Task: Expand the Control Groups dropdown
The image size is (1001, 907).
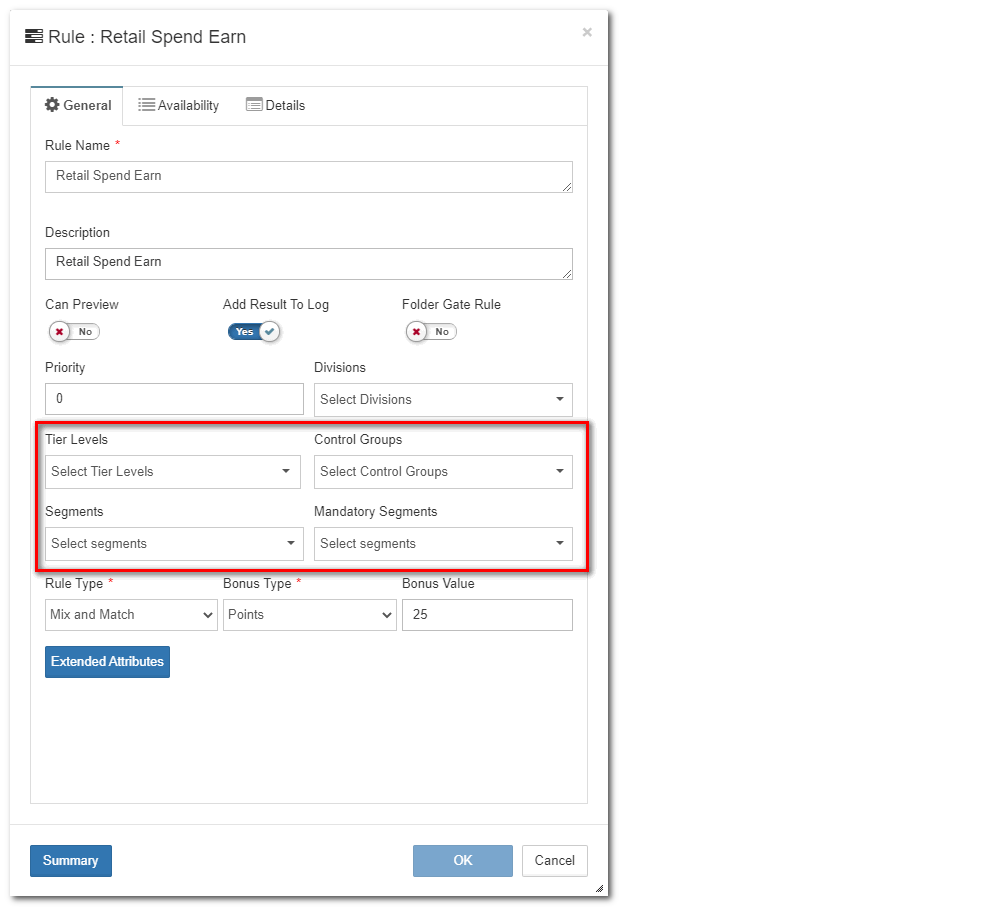Action: [443, 472]
